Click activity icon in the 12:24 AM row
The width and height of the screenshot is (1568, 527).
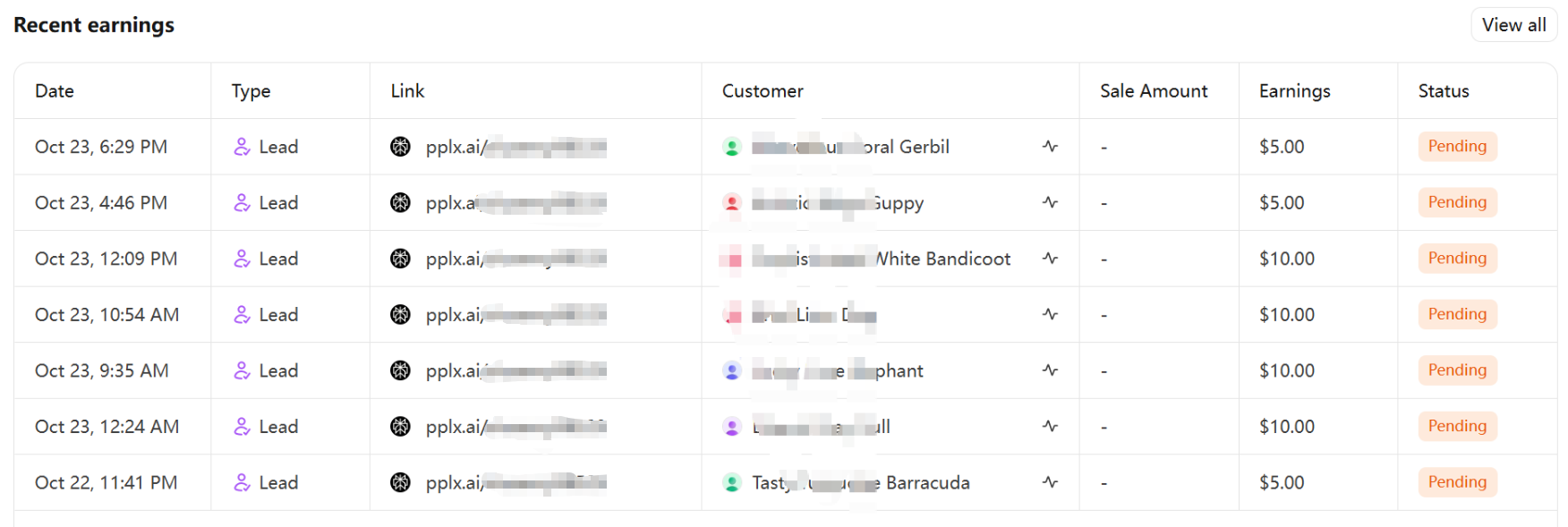point(1050,426)
